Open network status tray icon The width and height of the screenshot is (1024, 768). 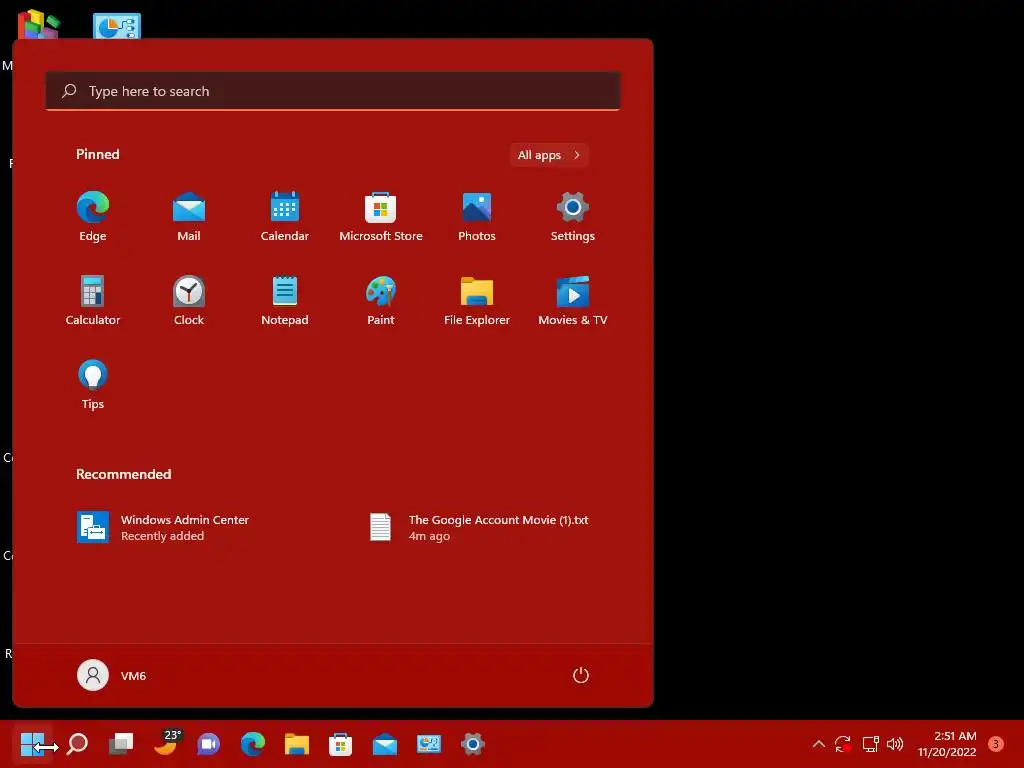(x=870, y=744)
